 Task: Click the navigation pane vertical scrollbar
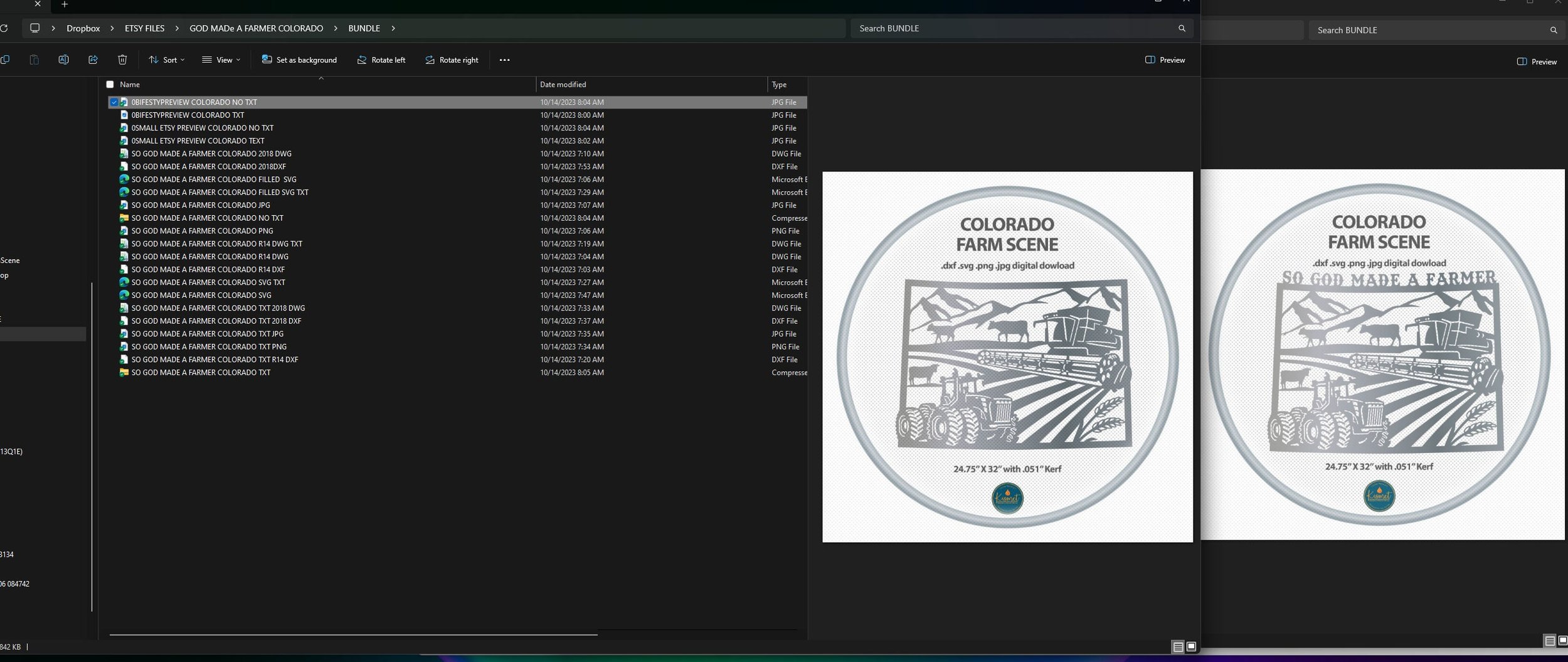click(x=92, y=447)
